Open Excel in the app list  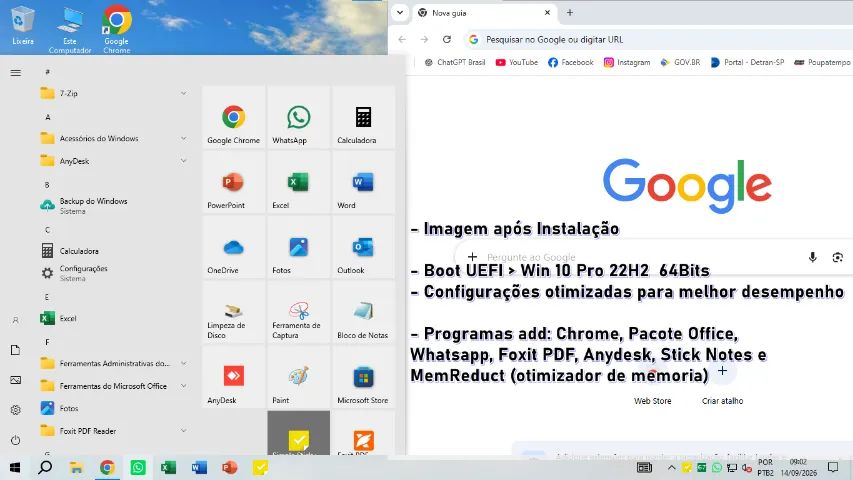tap(114, 318)
